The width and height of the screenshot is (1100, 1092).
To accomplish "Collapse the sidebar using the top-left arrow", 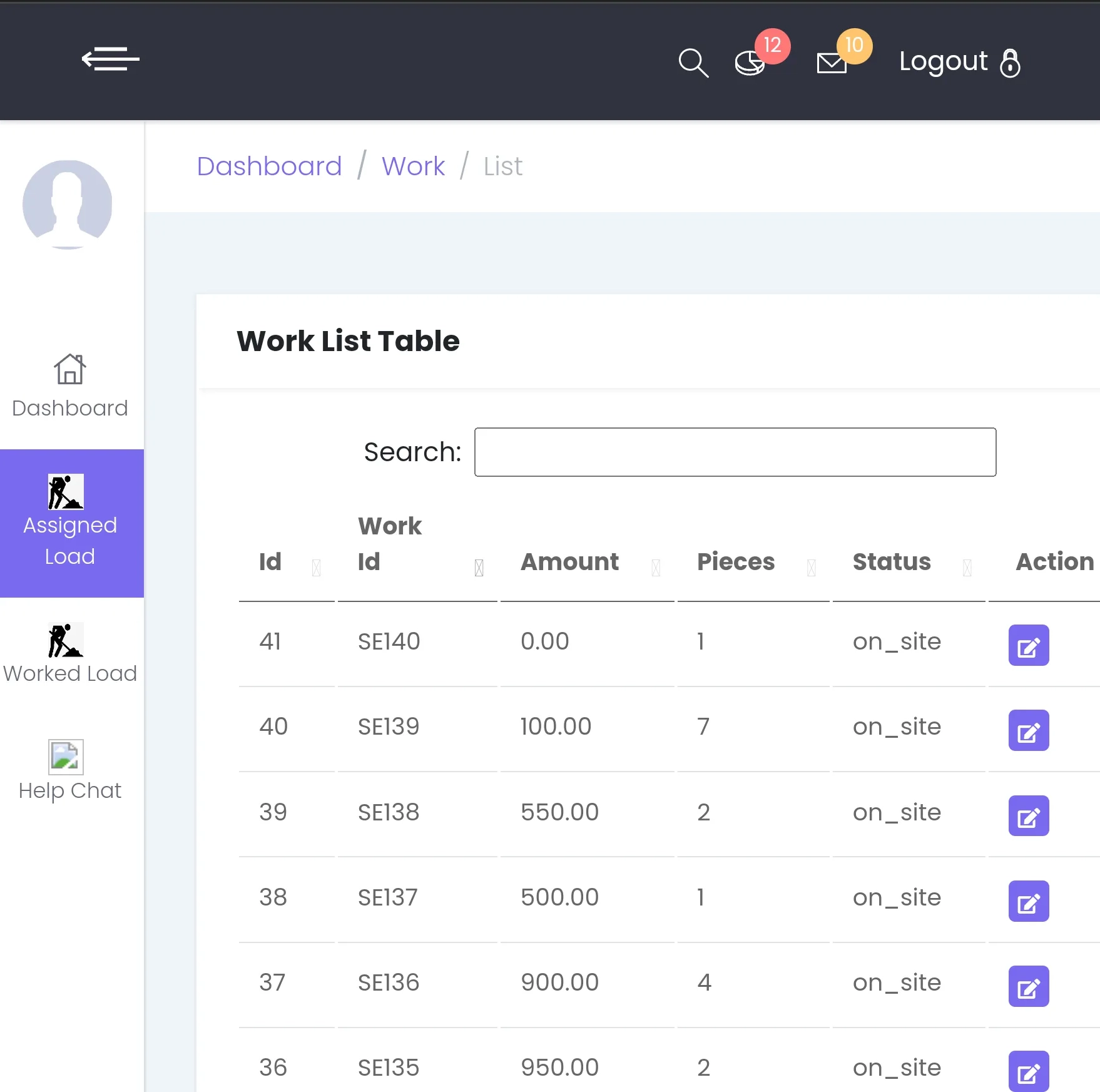I will tap(110, 59).
